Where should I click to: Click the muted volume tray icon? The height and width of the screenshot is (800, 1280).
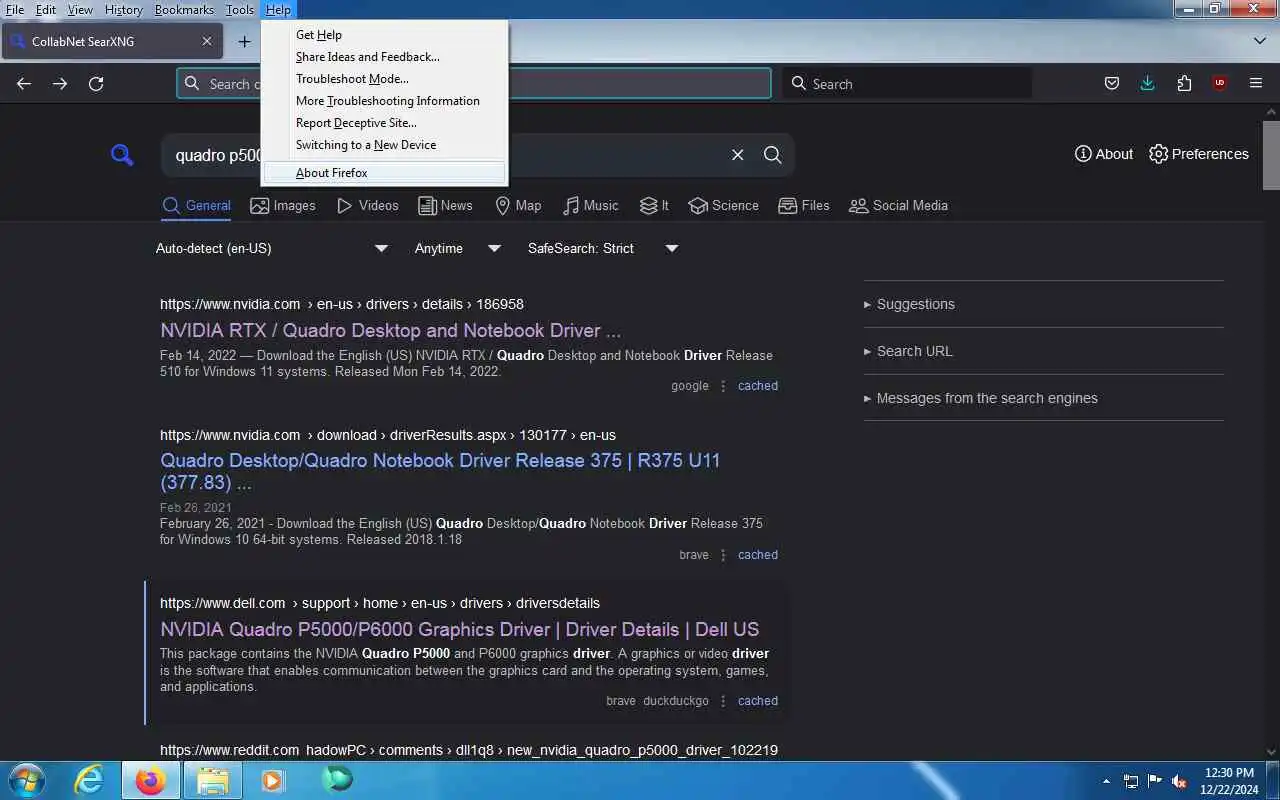(1179, 781)
